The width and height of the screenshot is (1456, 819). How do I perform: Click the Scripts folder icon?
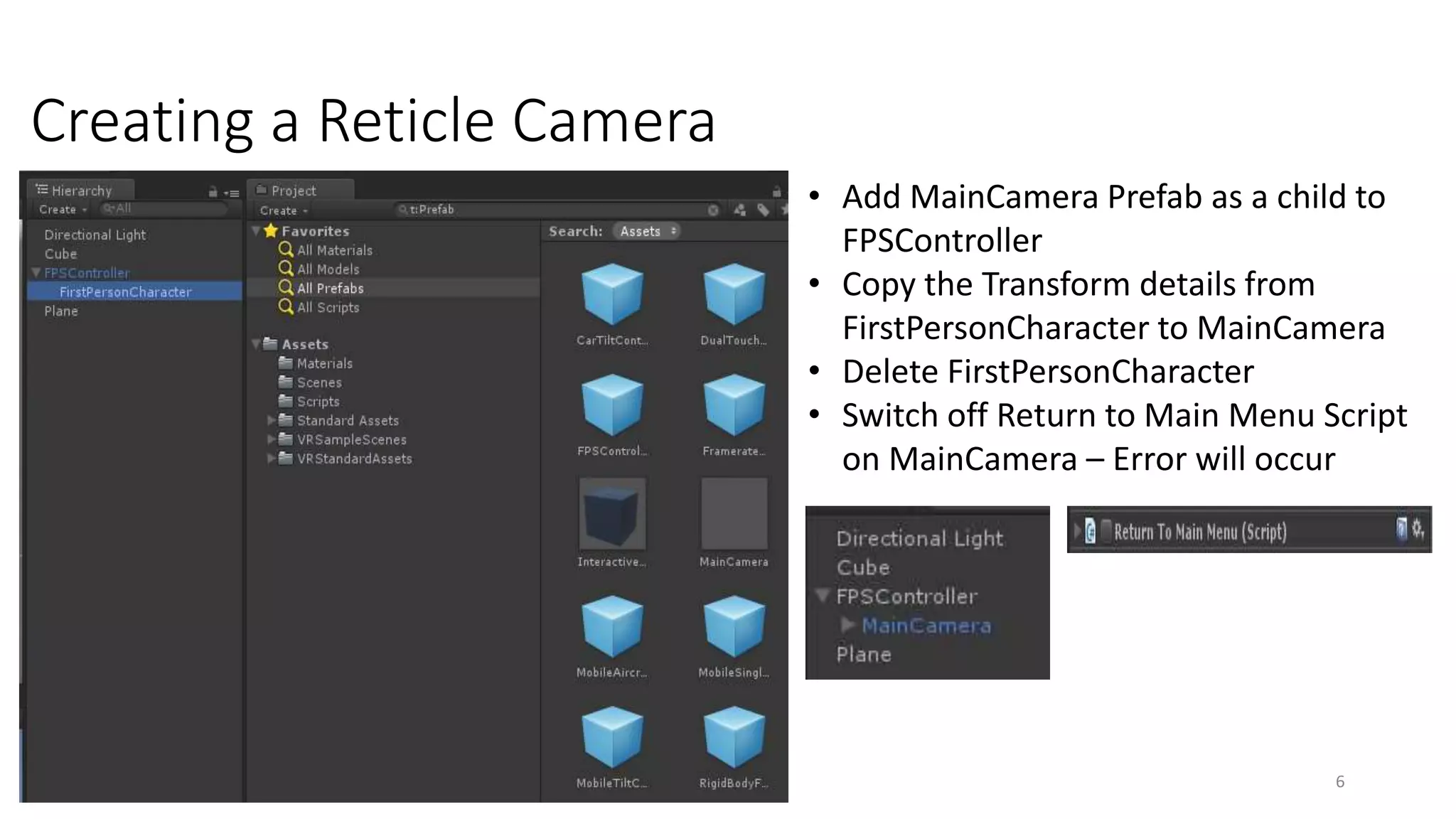pyautogui.click(x=286, y=401)
